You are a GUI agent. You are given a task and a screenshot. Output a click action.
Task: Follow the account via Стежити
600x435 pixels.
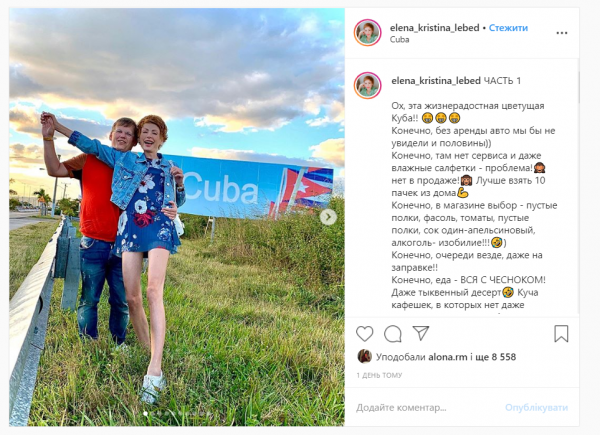point(508,28)
